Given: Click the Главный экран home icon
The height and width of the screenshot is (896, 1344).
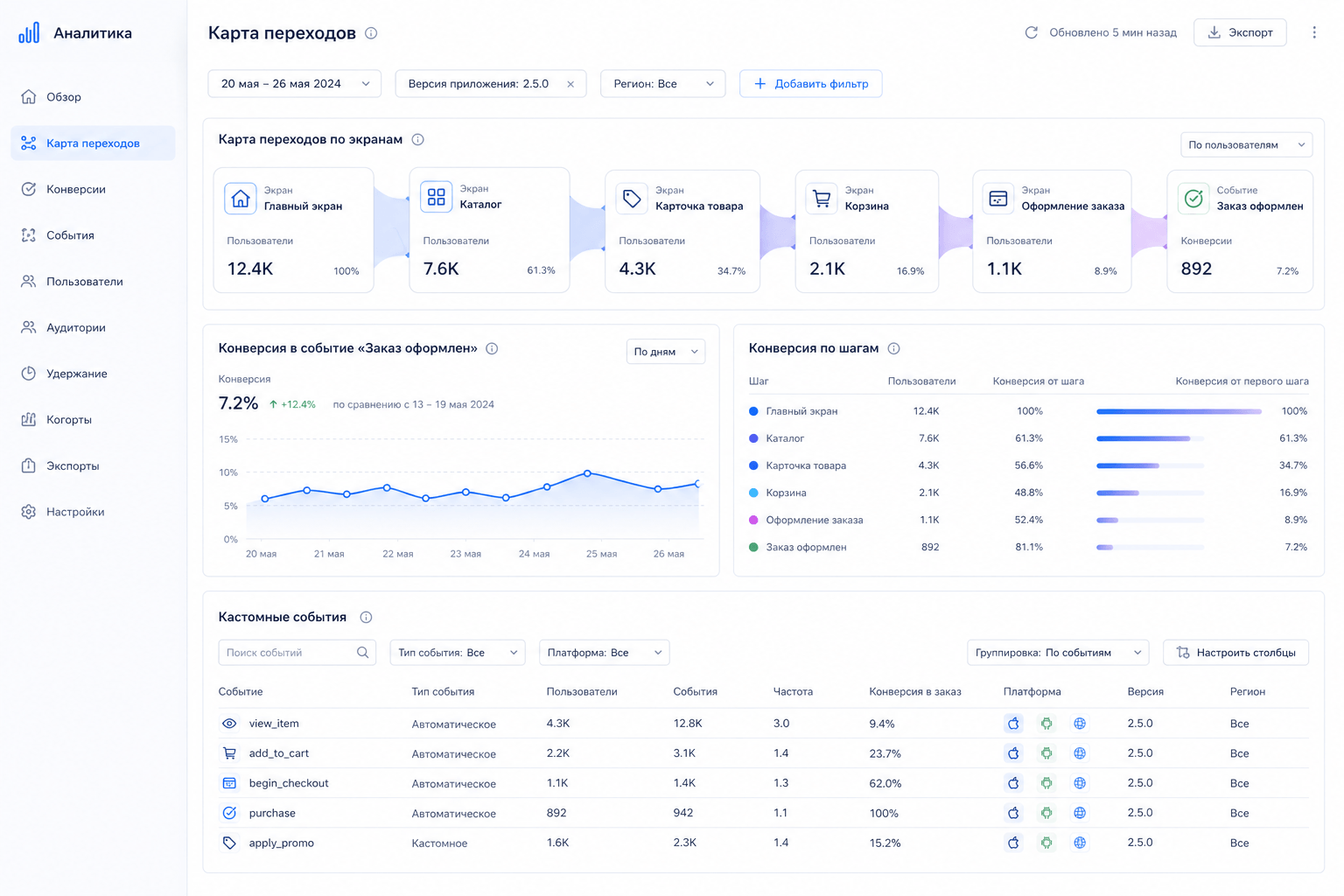Looking at the screenshot, I should point(240,199).
